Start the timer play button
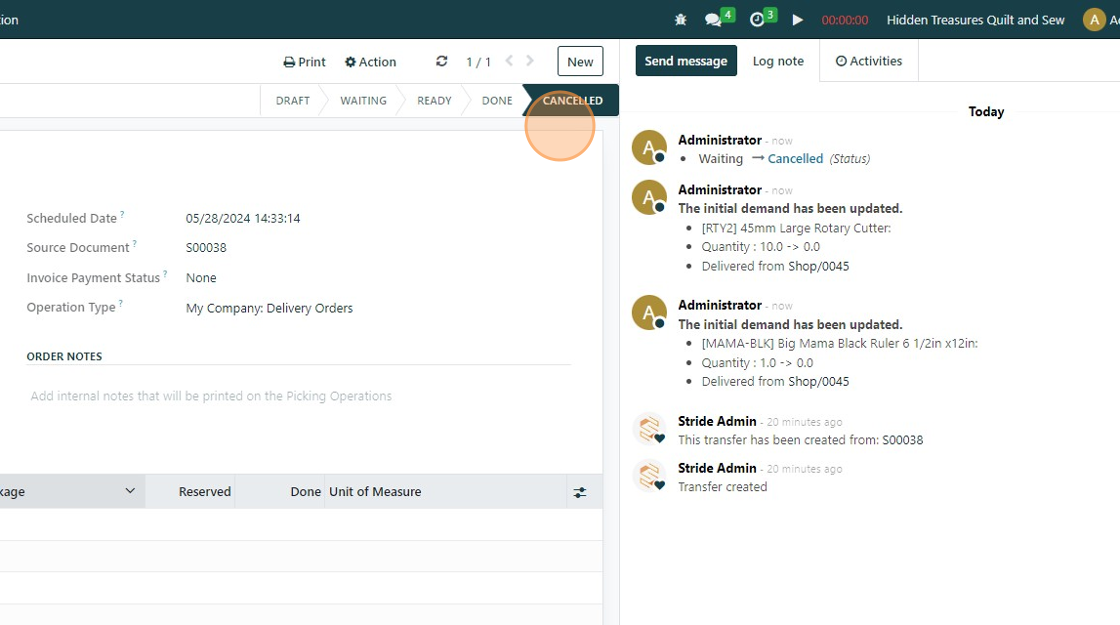This screenshot has width=1120, height=625. (x=797, y=20)
